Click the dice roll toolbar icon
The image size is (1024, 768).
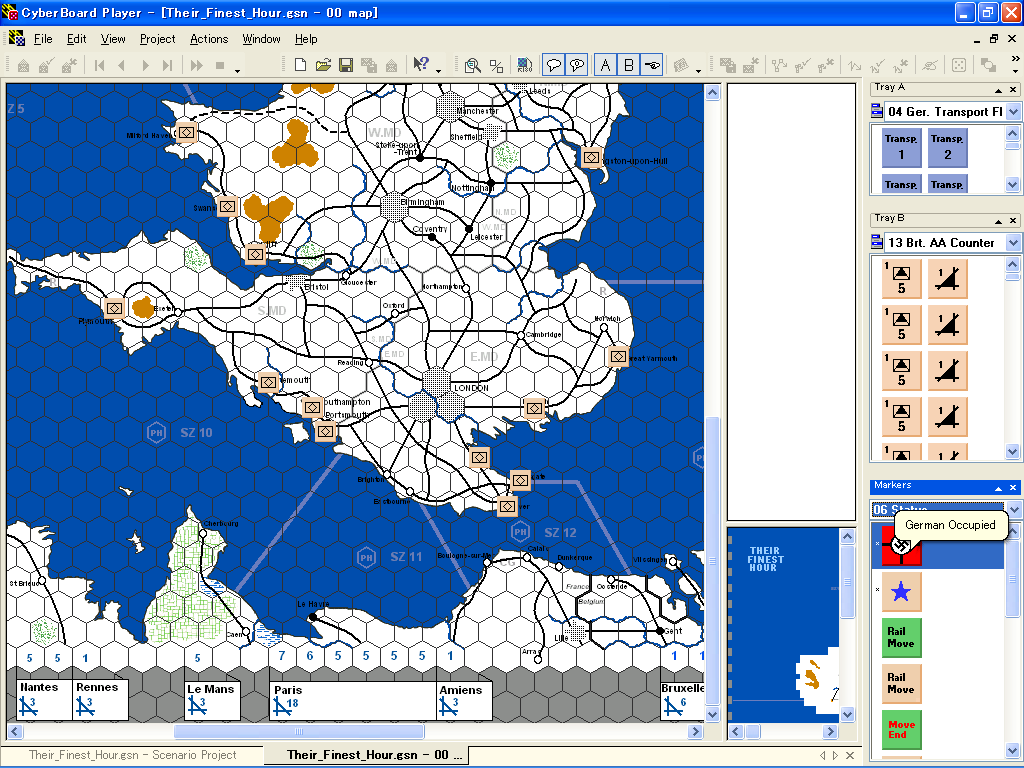tap(959, 65)
